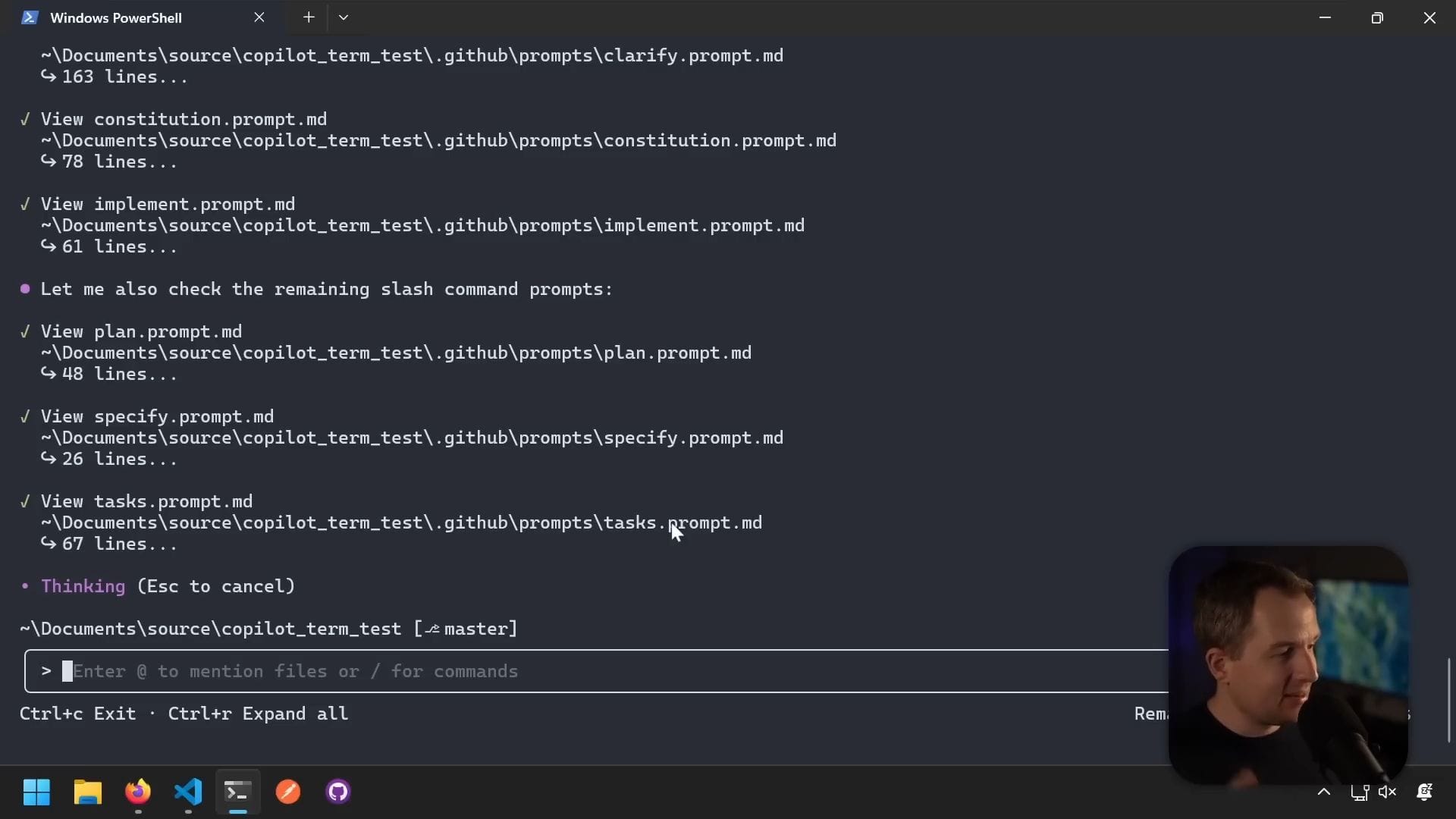Viewport: 1456px width, 819px height.
Task: Click the Terminal taskbar icon
Action: point(237,792)
